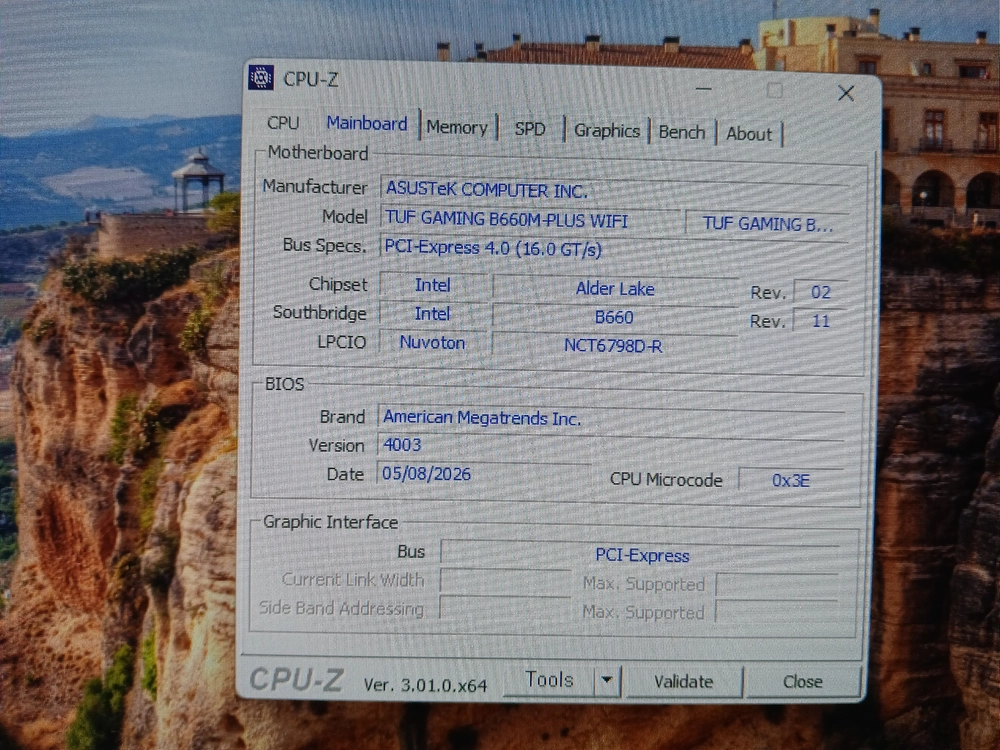The height and width of the screenshot is (750, 1000).
Task: Click the Validate button
Action: point(684,682)
